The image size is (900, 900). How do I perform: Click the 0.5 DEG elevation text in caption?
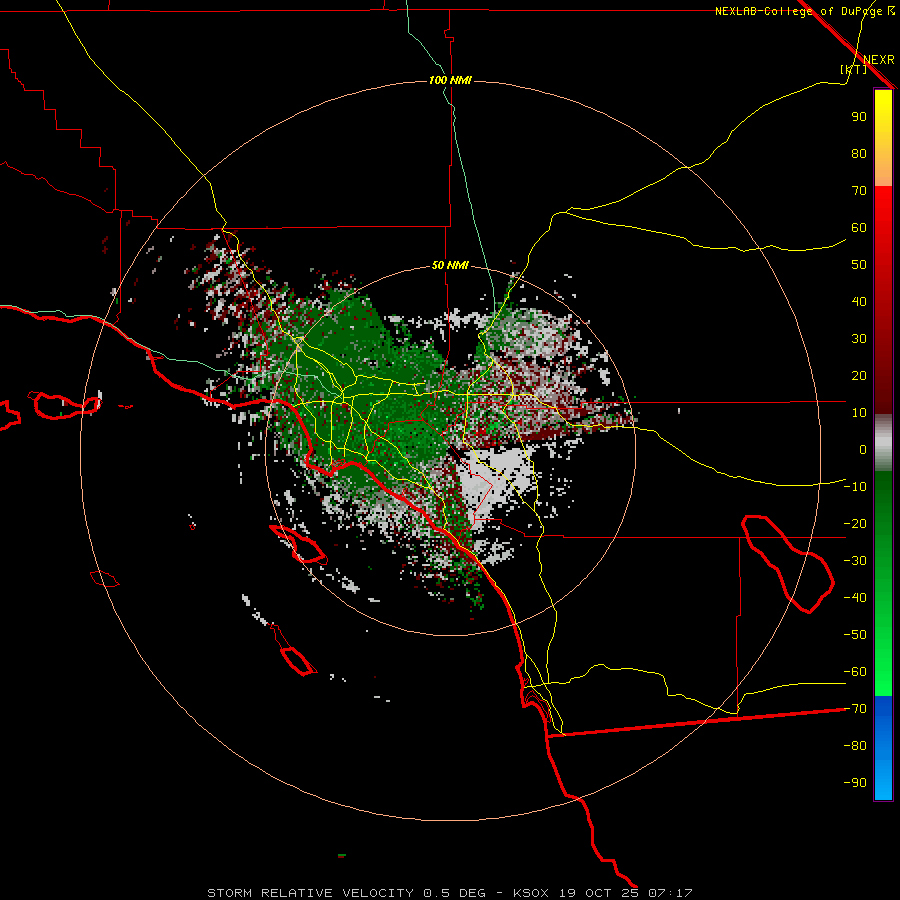click(455, 893)
